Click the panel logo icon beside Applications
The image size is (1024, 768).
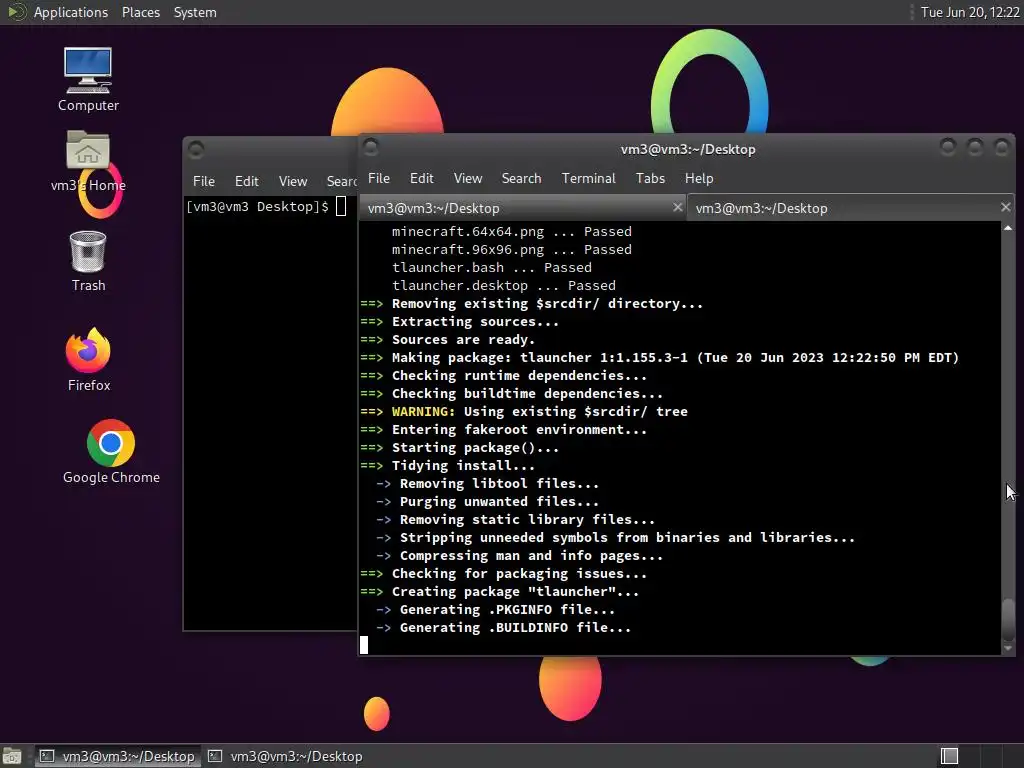click(x=16, y=12)
